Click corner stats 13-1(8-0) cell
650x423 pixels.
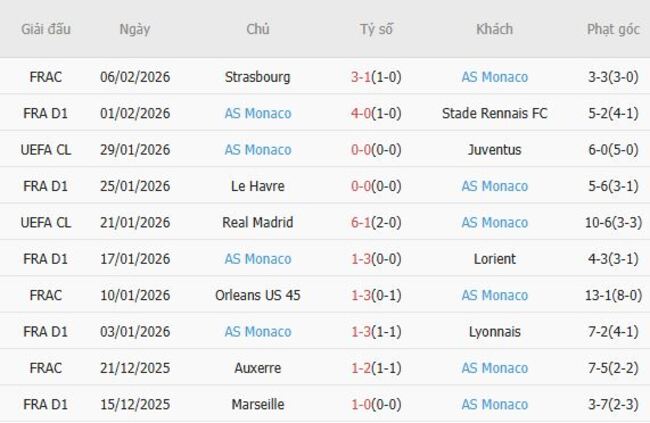(613, 295)
